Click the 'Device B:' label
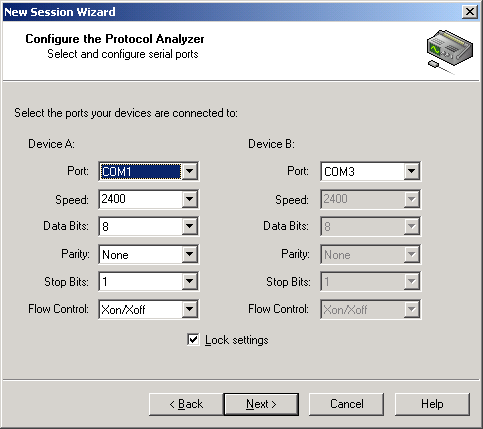Screen dimensions: 483x429 tap(271, 144)
